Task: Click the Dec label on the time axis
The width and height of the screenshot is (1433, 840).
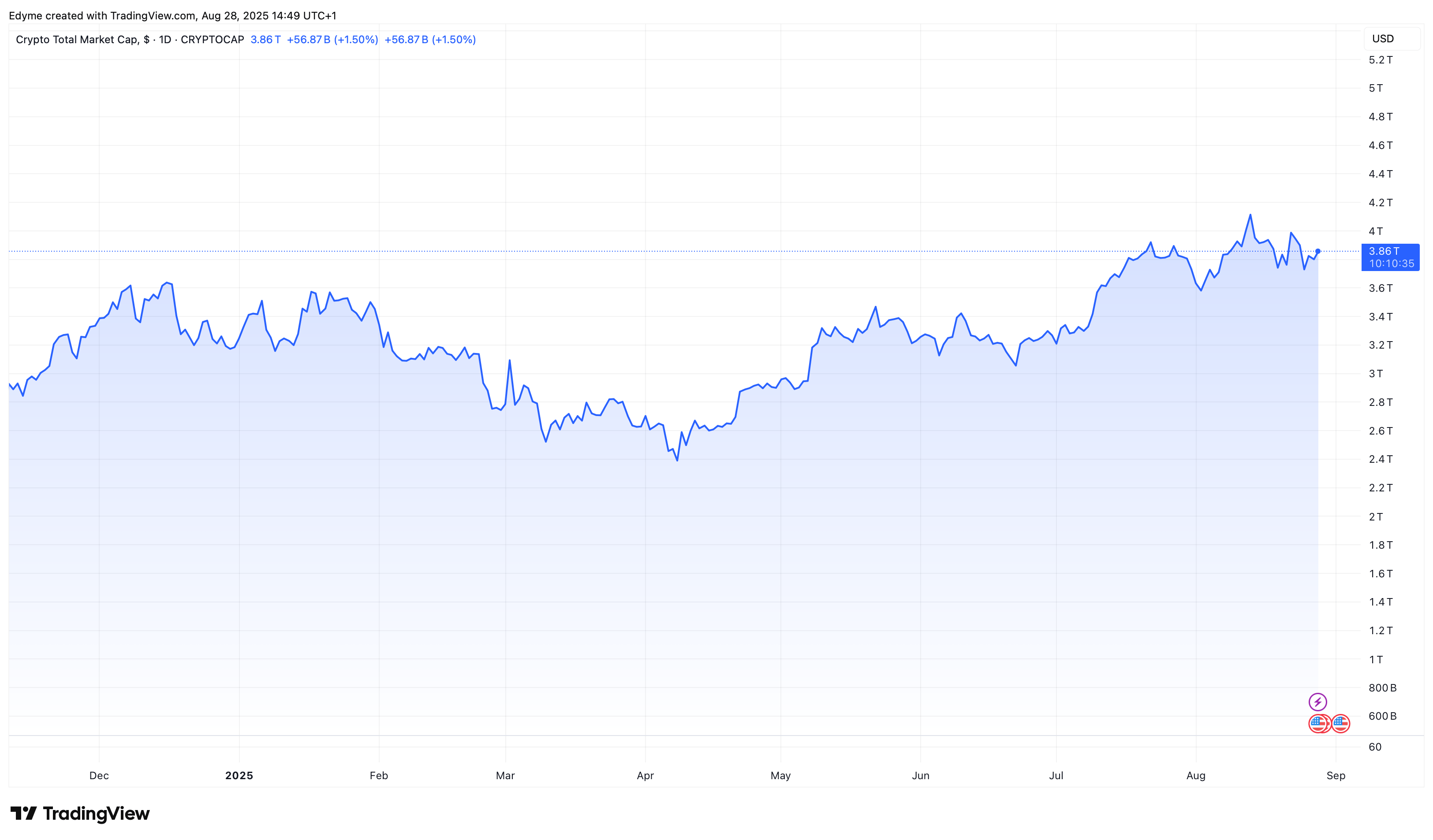Action: pos(99,775)
